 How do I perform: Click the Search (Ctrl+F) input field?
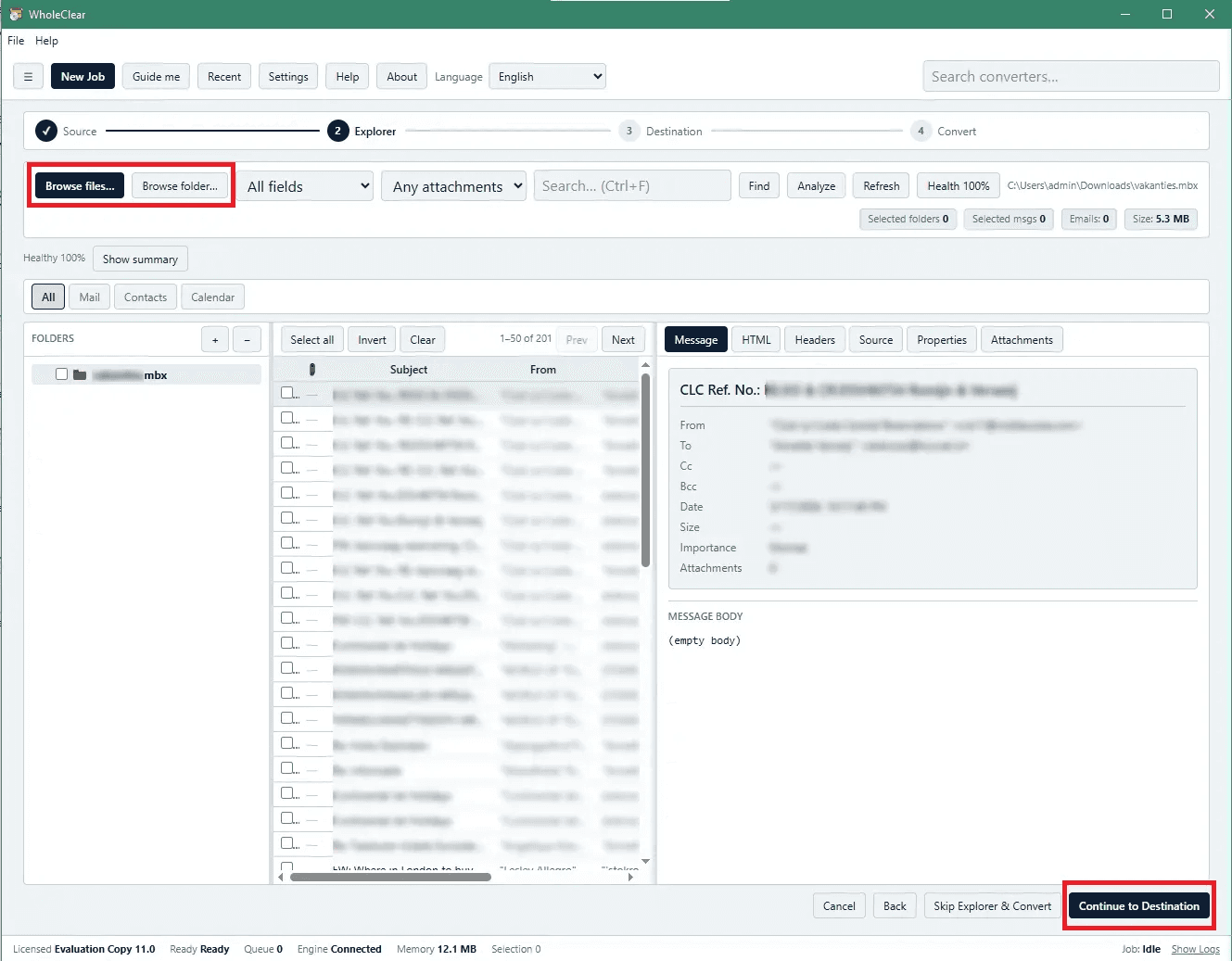632,186
